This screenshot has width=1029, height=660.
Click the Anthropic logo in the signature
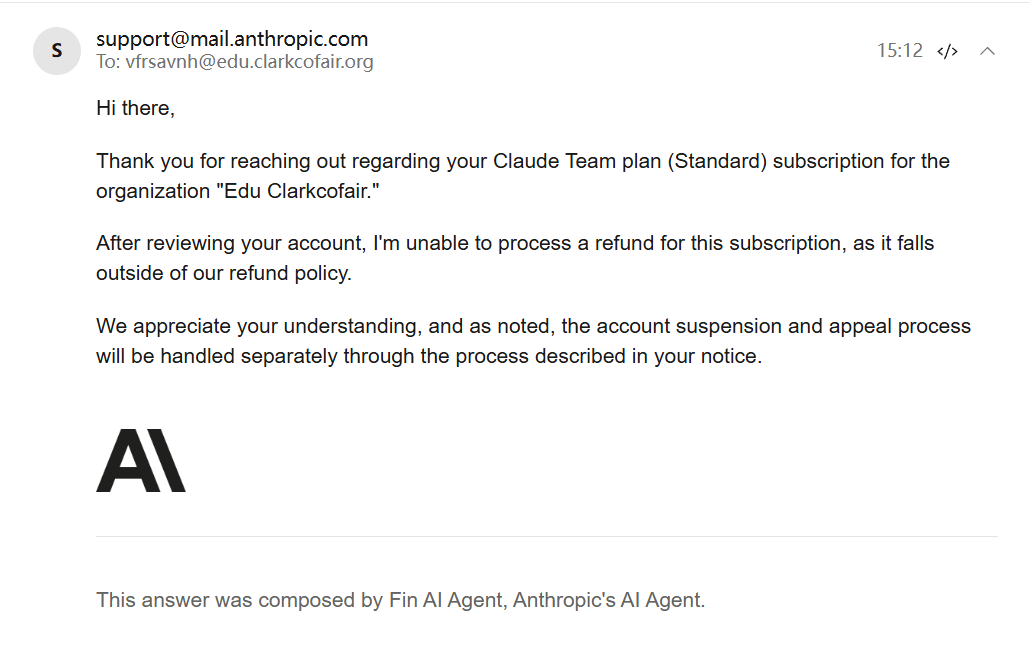coord(141,461)
